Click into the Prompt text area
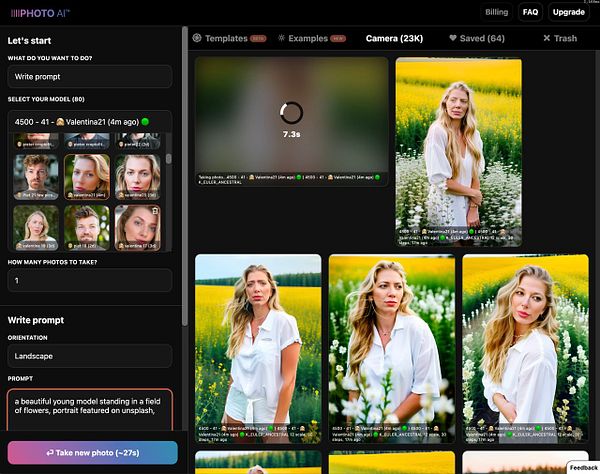 click(x=90, y=409)
